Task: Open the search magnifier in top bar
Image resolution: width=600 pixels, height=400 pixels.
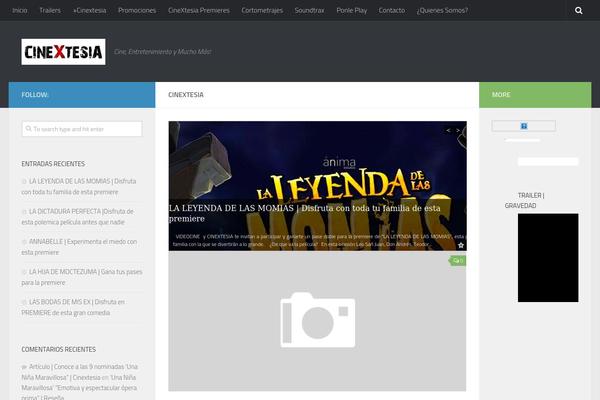Action: [x=579, y=10]
